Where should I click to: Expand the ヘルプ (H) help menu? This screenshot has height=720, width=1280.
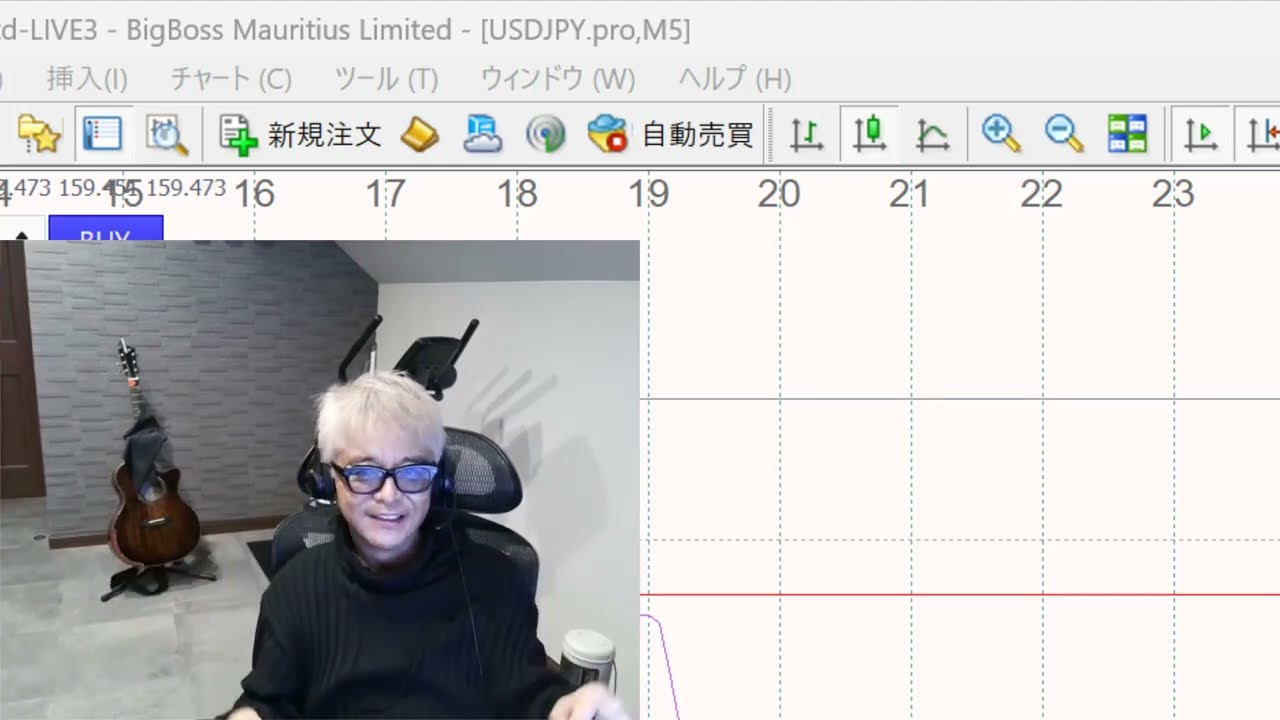(735, 78)
